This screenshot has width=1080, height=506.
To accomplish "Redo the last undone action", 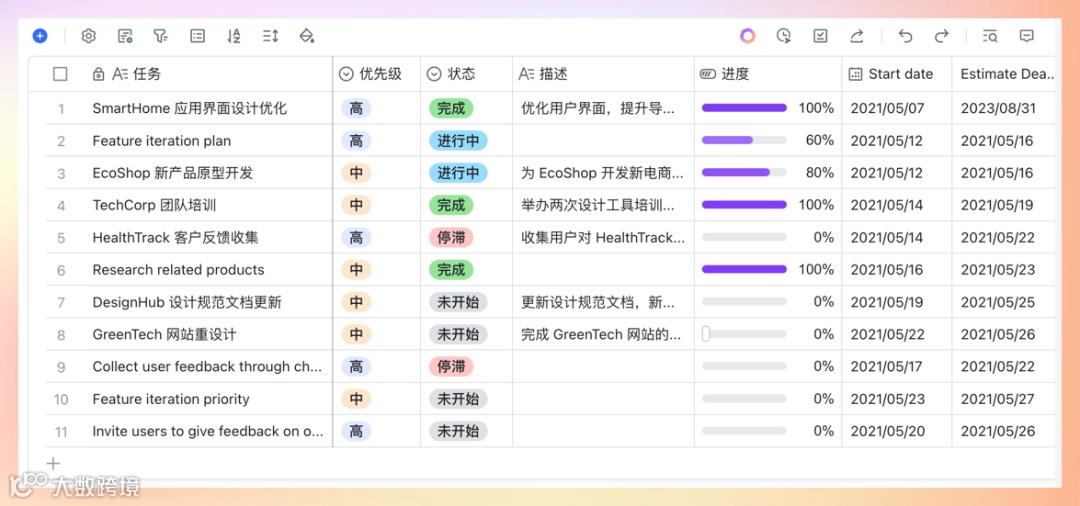I will (942, 36).
